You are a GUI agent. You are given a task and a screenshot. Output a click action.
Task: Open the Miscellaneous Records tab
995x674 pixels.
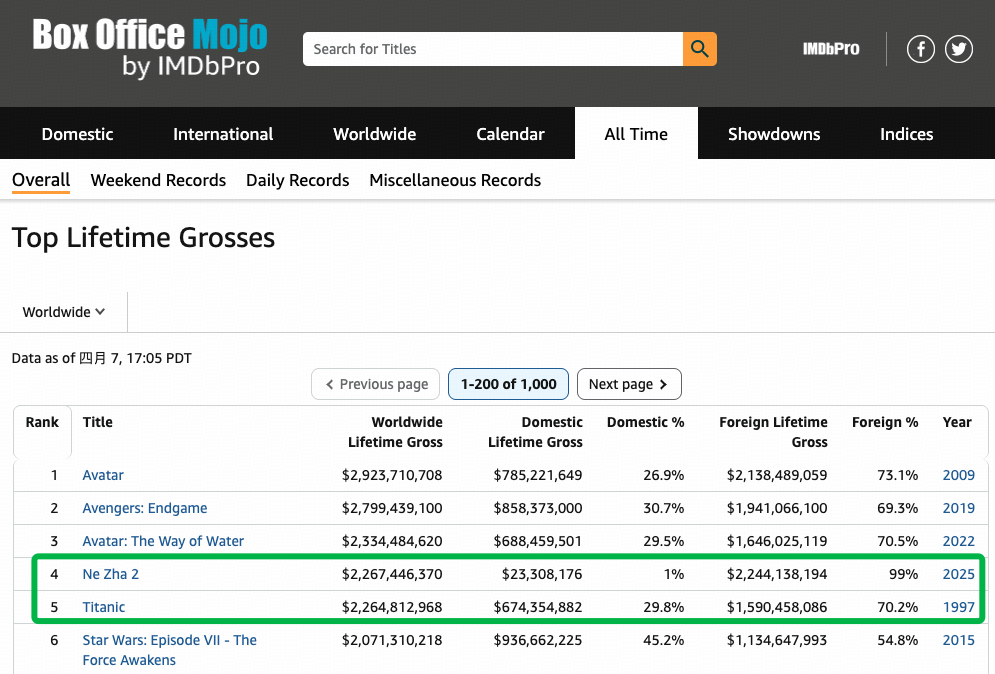point(455,180)
